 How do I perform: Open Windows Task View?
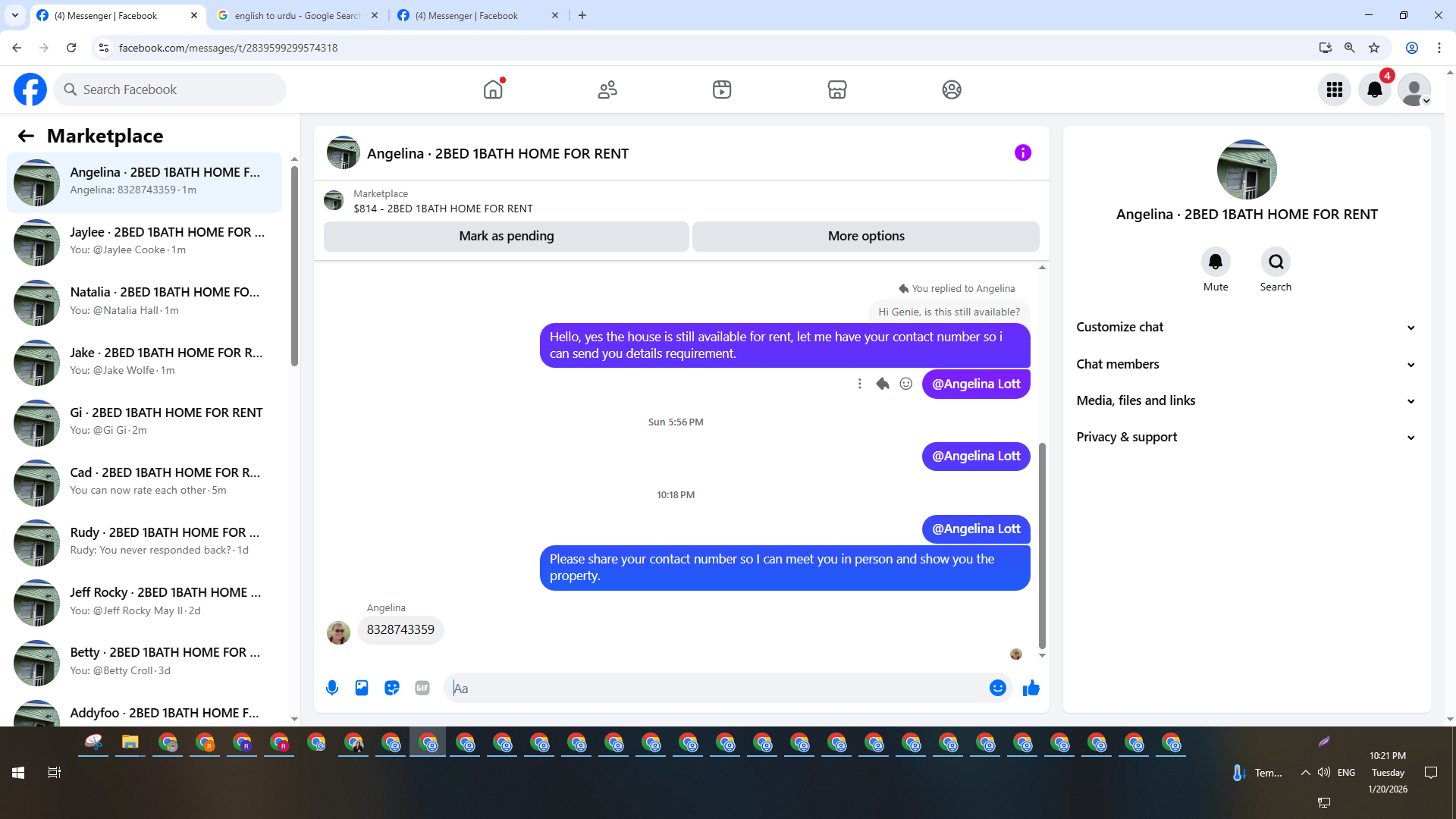(55, 773)
